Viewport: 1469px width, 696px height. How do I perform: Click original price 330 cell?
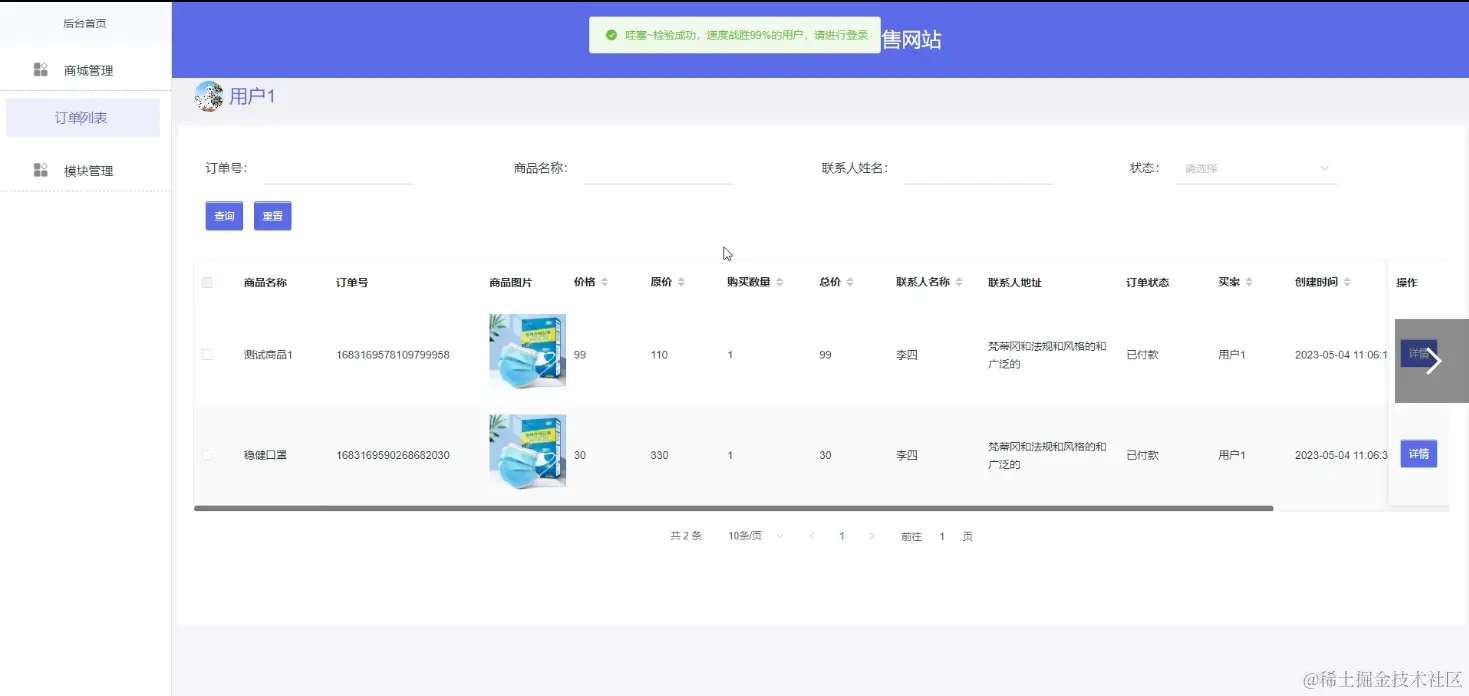click(x=659, y=455)
